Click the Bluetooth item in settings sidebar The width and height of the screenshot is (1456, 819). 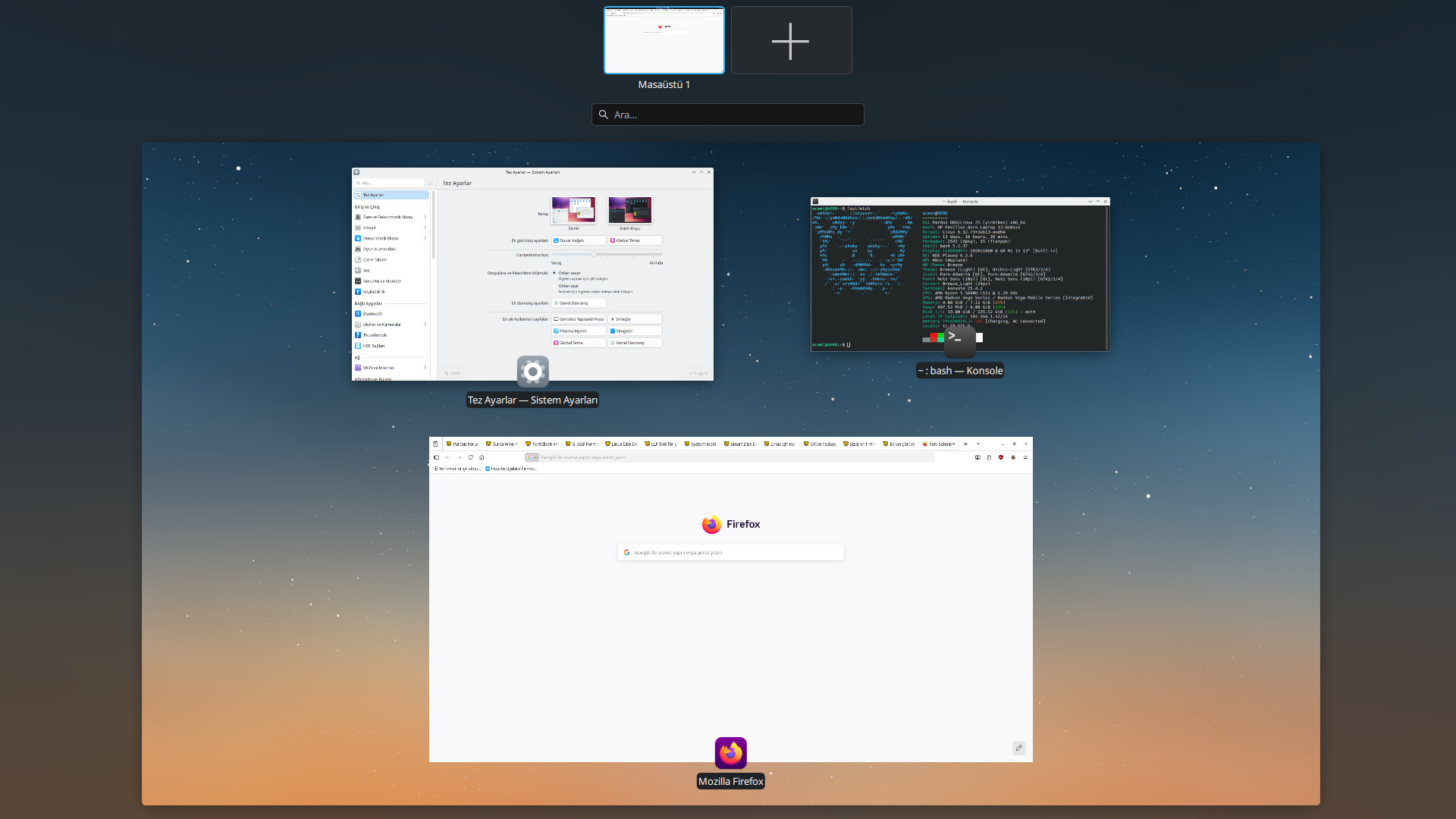coord(372,314)
